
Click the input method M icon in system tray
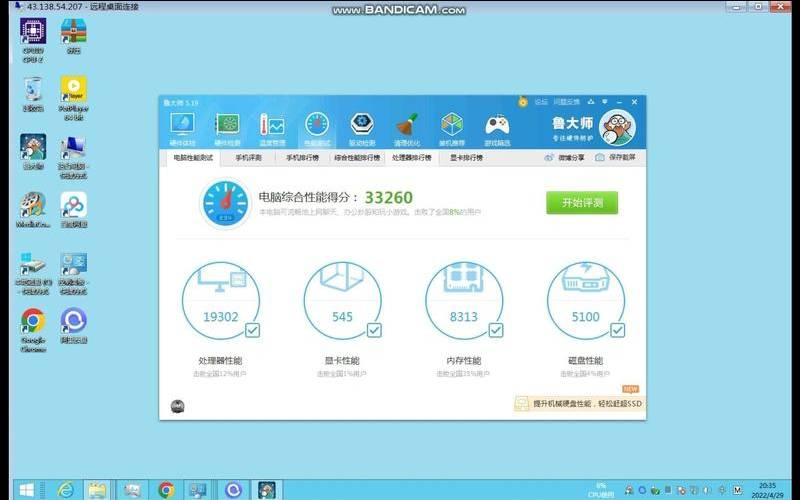click(737, 490)
